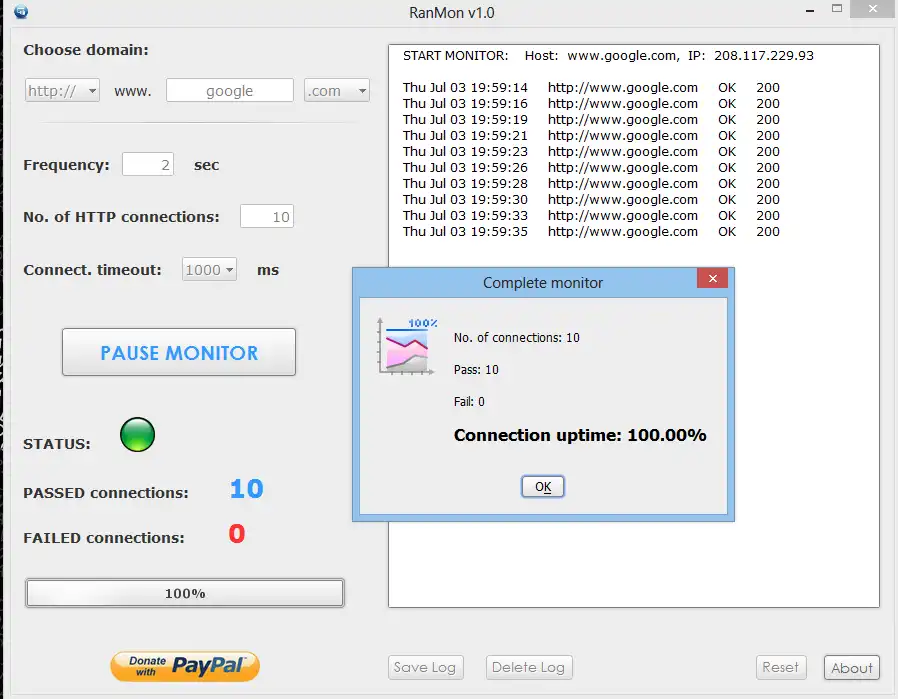The height and width of the screenshot is (699, 898).
Task: Select log entry at 19:59:33
Action: [x=591, y=216]
